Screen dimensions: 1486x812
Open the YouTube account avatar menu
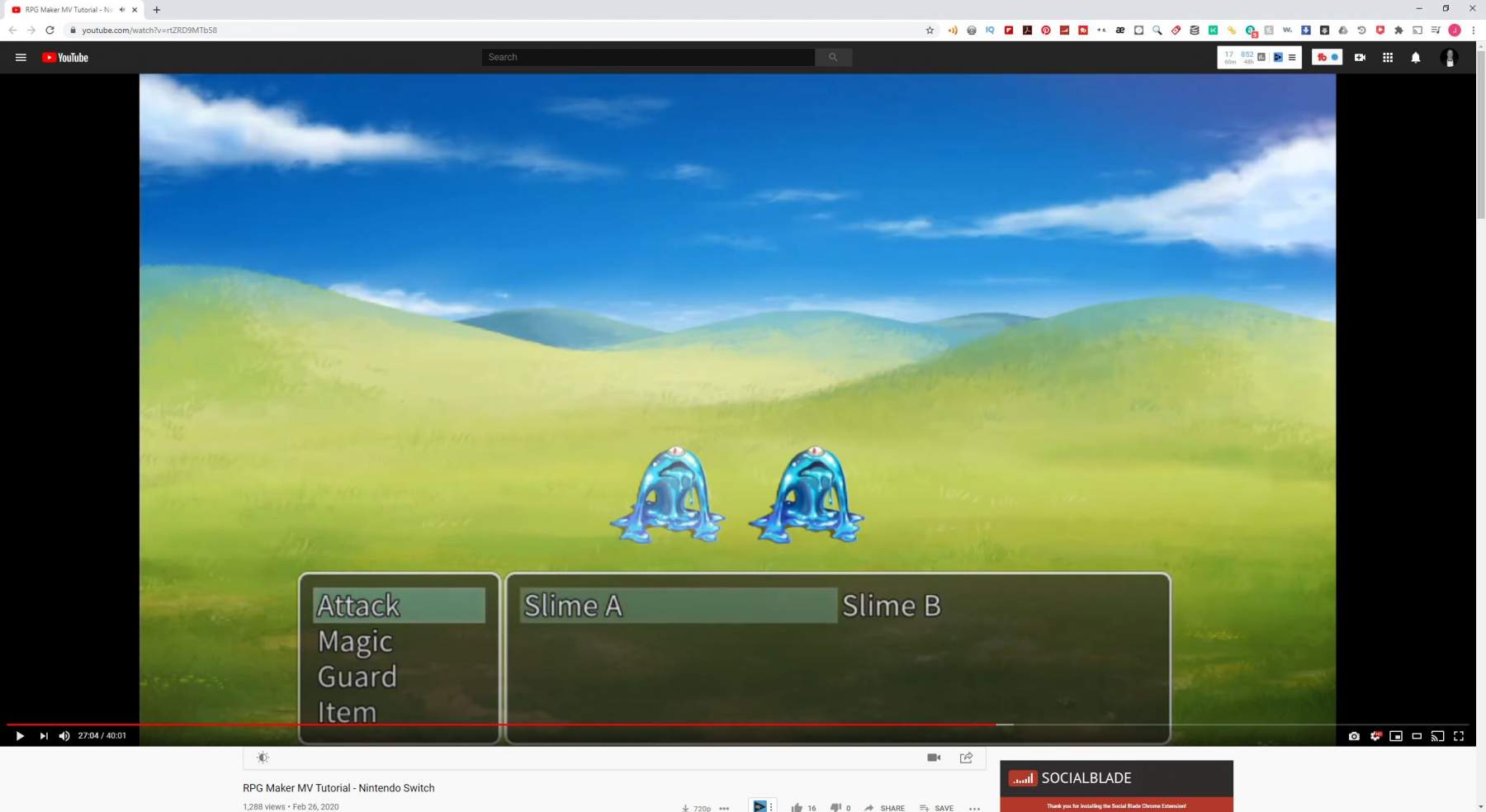[x=1449, y=57]
